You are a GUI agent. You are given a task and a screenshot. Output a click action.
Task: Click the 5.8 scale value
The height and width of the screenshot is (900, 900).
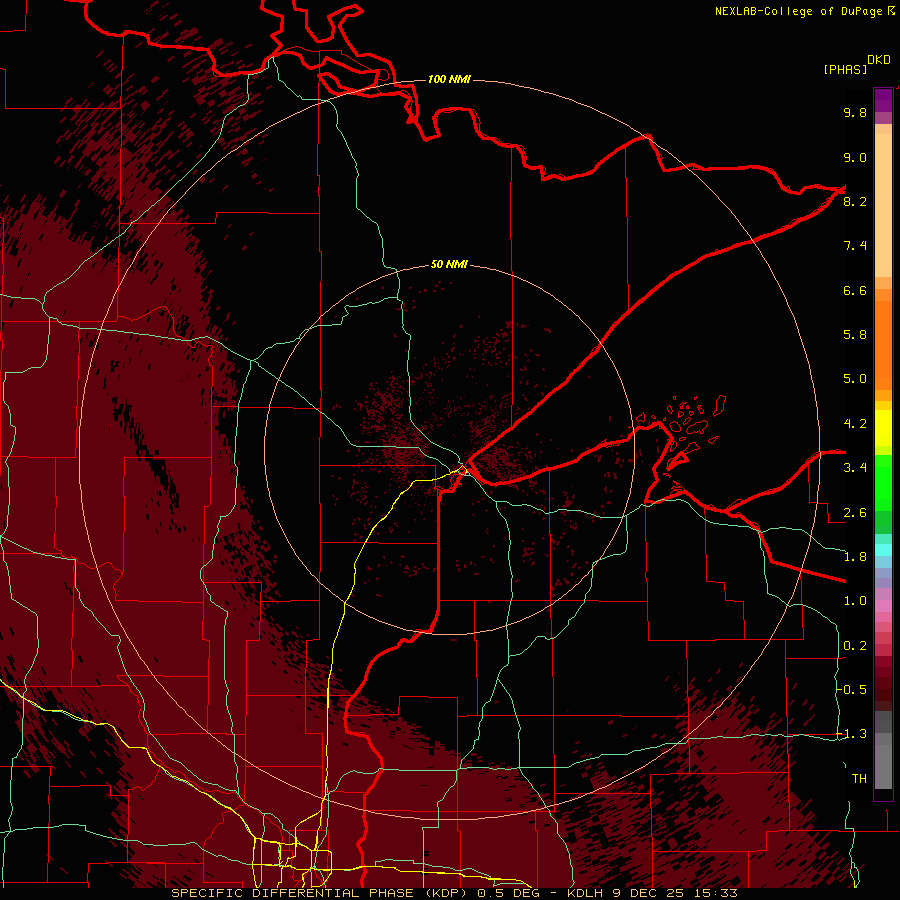click(855, 335)
